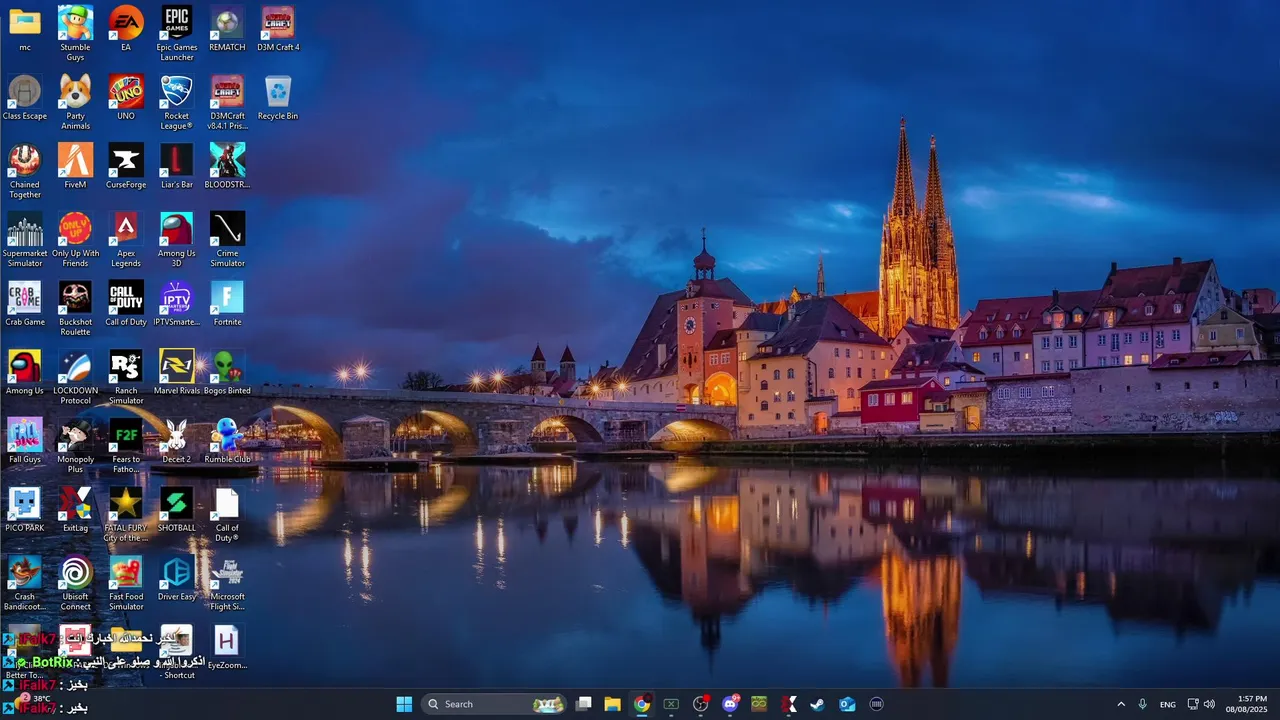Open Outlook from the taskbar

(x=847, y=704)
